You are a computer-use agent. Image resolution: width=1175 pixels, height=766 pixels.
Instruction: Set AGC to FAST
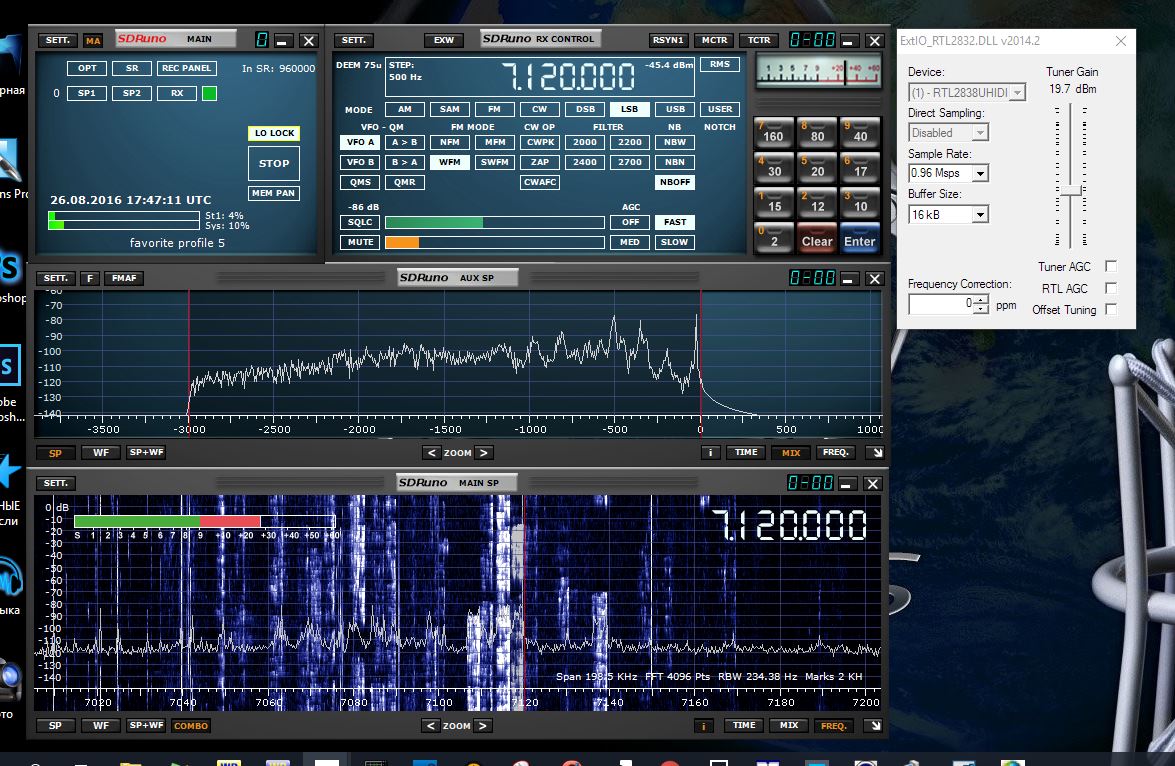click(x=674, y=222)
